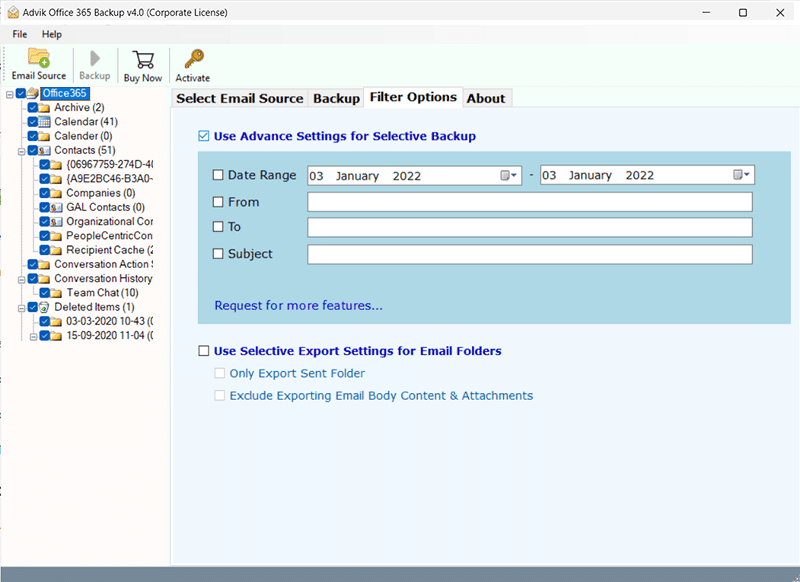Open the end date calendar dropdown
This screenshot has width=800, height=582.
pyautogui.click(x=741, y=175)
